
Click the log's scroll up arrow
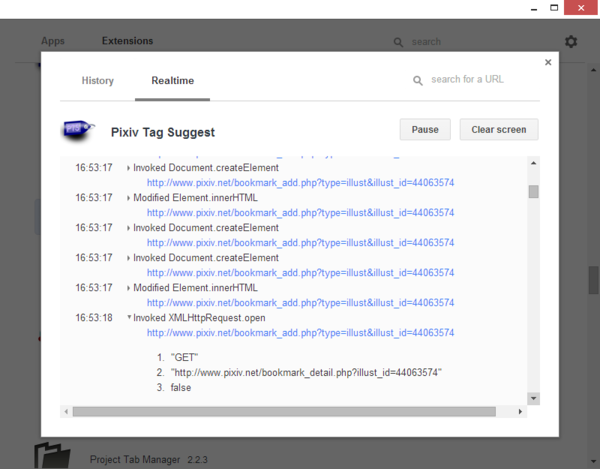(533, 163)
